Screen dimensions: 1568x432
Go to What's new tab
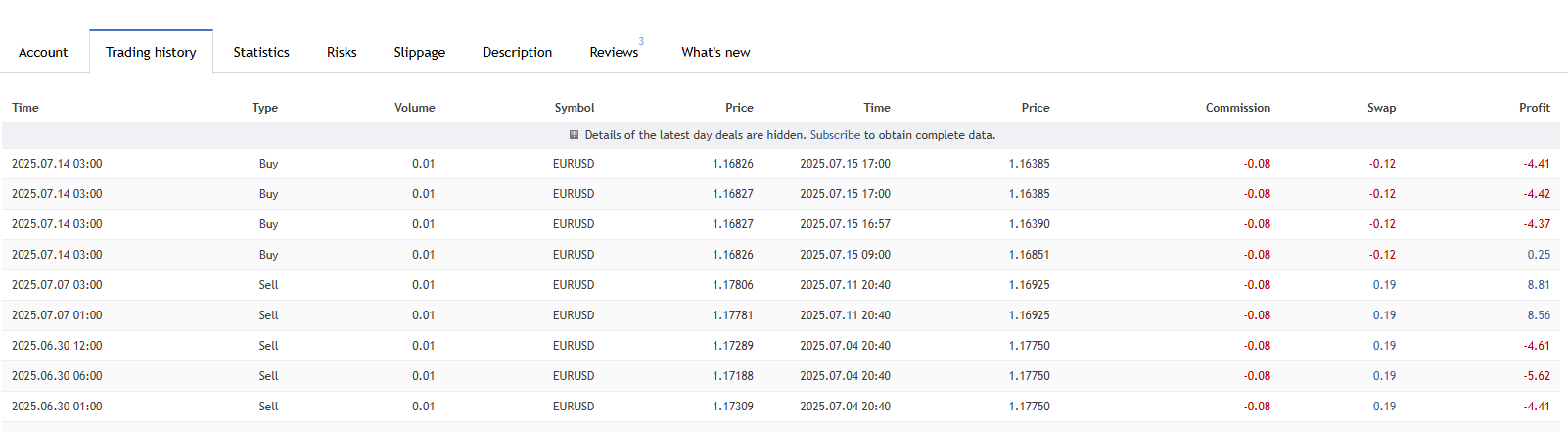pos(715,52)
